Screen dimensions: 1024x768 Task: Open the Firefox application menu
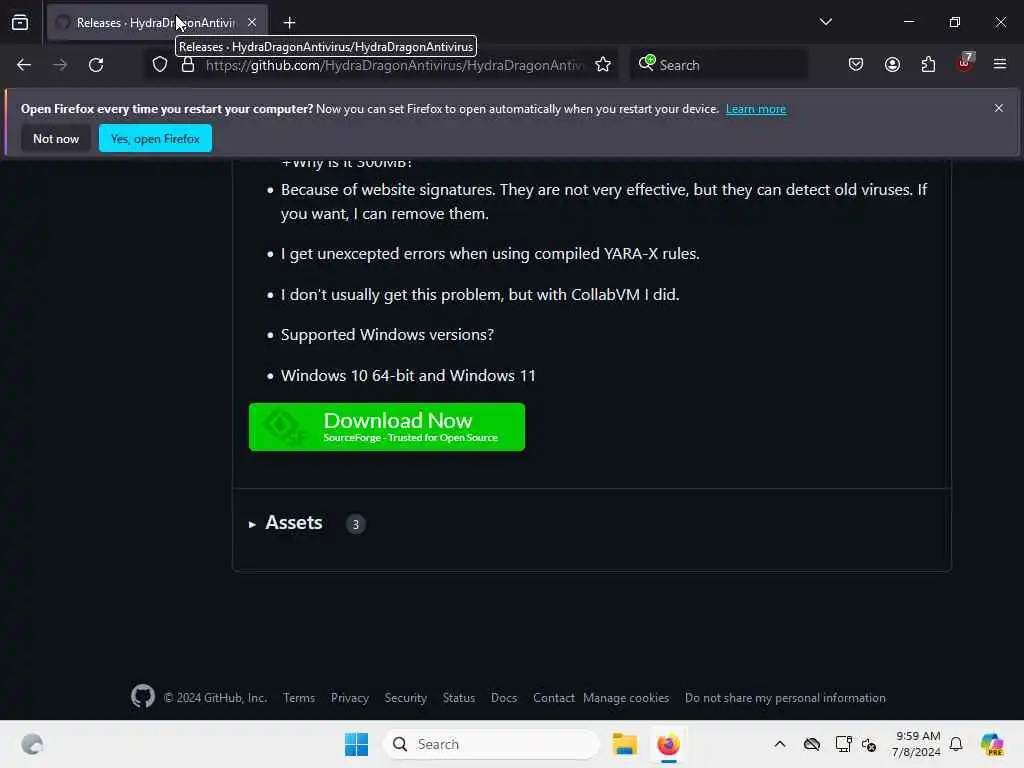(1000, 64)
